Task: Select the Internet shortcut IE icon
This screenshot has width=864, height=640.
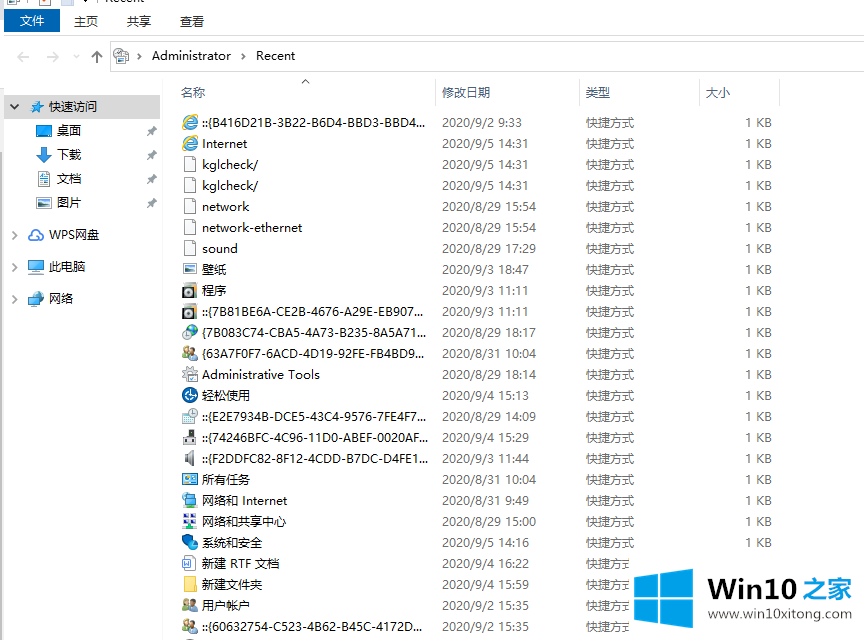Action: (190, 143)
